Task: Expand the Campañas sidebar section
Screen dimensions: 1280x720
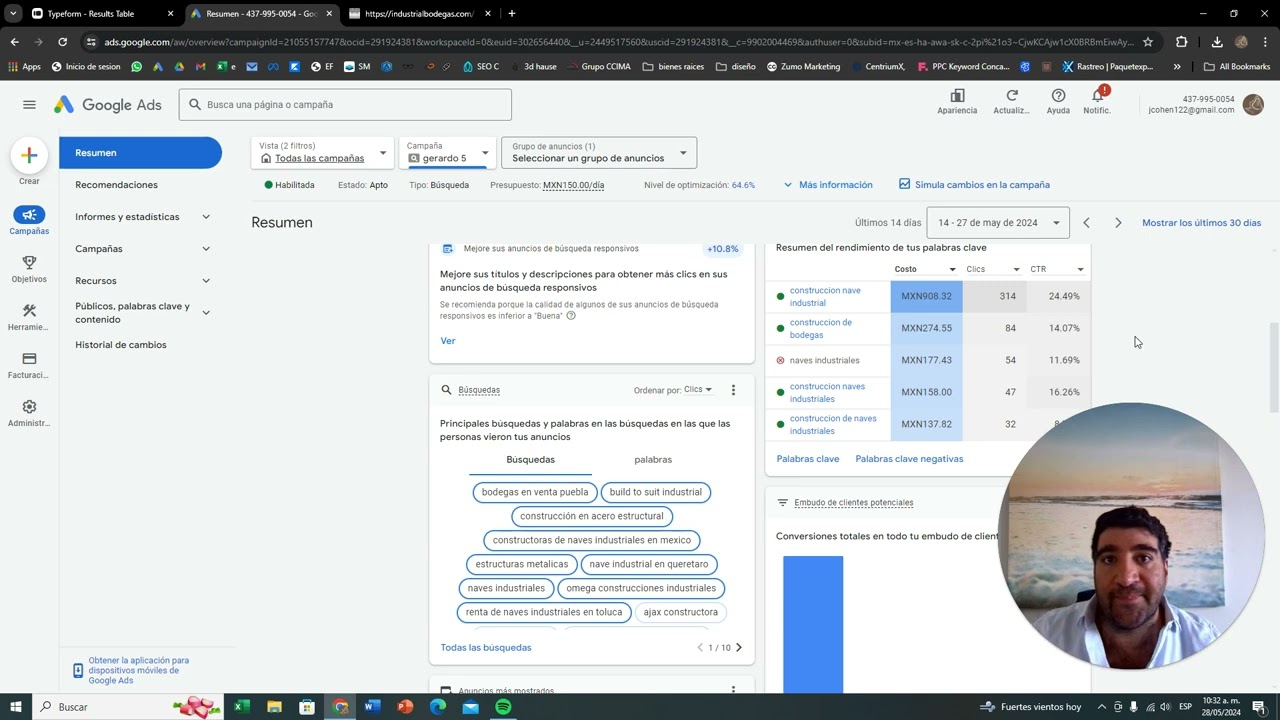Action: pos(206,249)
